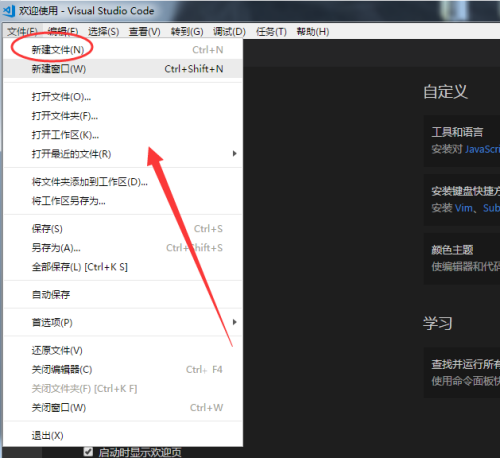Image resolution: width=500 pixels, height=458 pixels.
Task: Select 另存为(A)... menu entry
Action: click(123, 248)
